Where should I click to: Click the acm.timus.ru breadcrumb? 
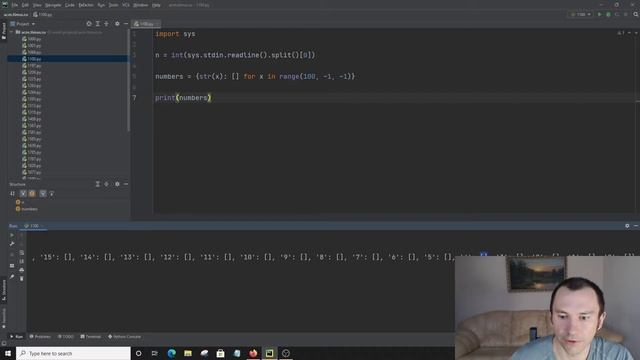click(17, 14)
